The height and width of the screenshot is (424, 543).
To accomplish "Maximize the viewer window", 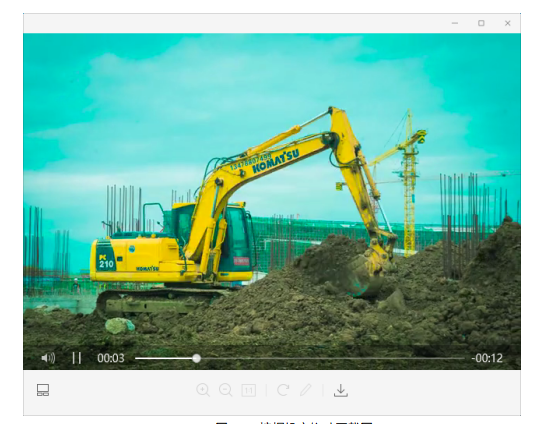I will [x=481, y=23].
